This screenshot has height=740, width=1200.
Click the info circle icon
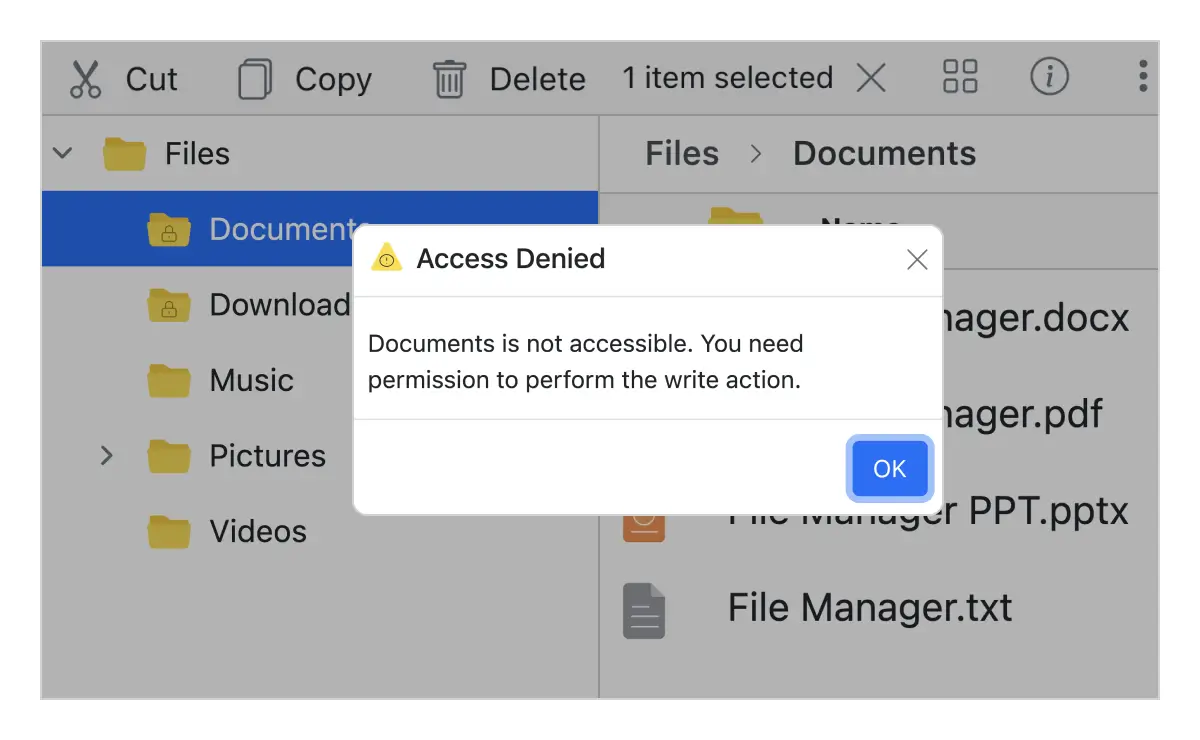(x=1049, y=77)
